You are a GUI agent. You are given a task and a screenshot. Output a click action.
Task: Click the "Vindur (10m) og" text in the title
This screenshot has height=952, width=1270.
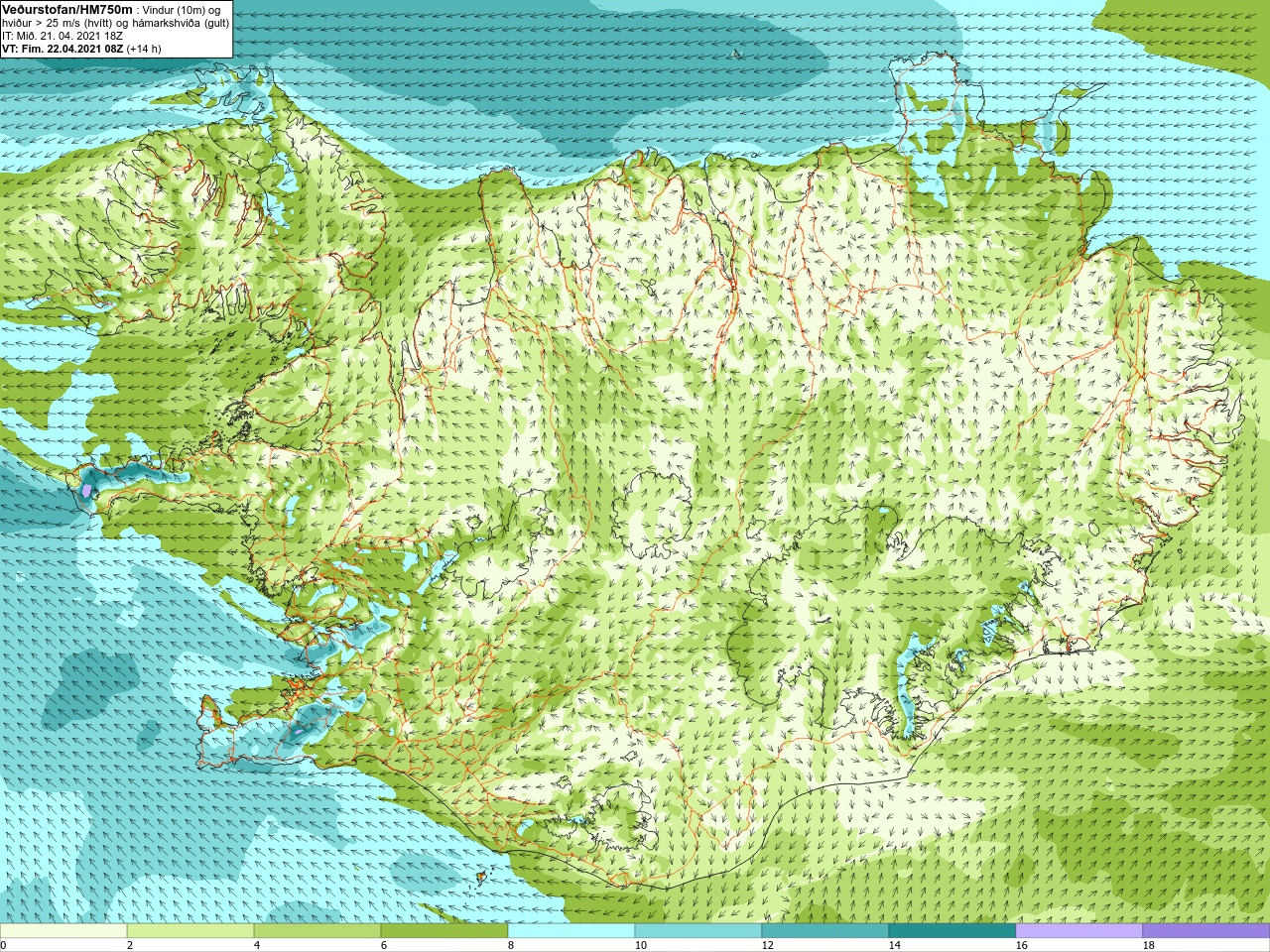[x=182, y=10]
